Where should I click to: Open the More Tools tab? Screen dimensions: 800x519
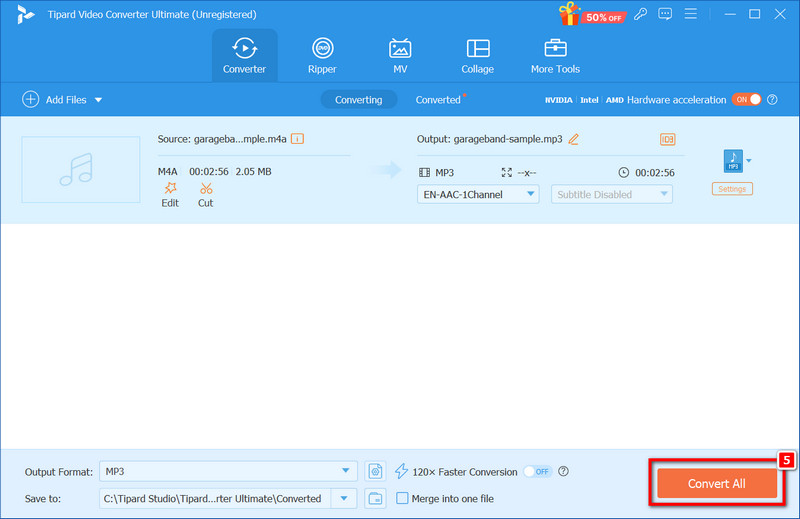point(555,56)
